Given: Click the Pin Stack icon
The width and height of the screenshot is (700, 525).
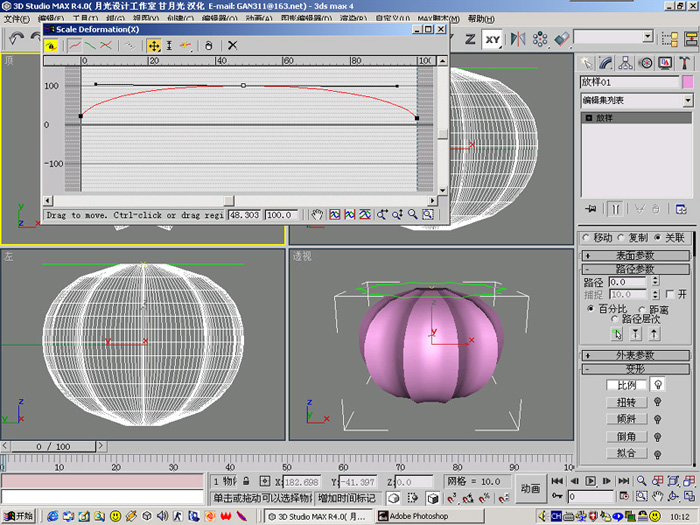Looking at the screenshot, I should click(x=591, y=208).
